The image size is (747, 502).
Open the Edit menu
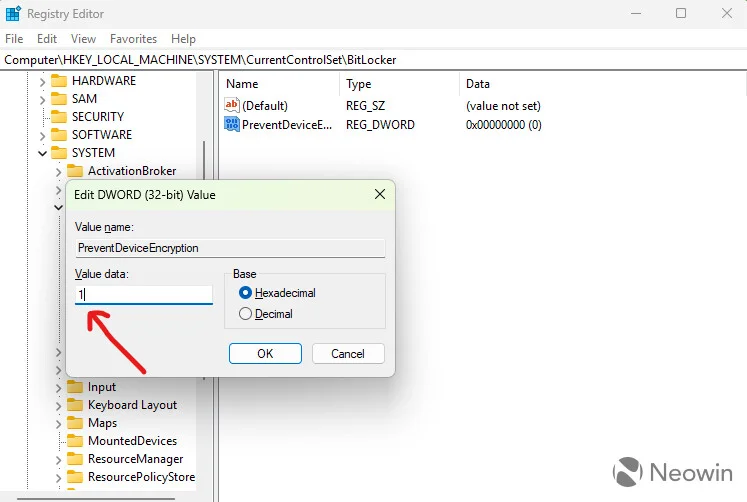coord(47,39)
